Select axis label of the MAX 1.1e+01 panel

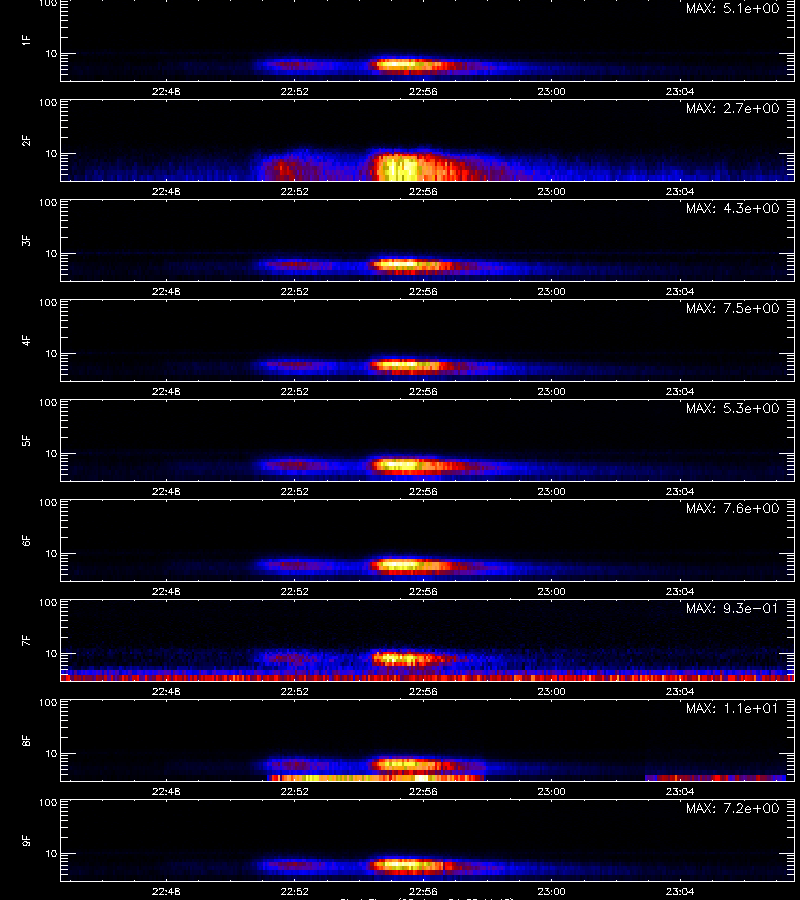click(26, 740)
